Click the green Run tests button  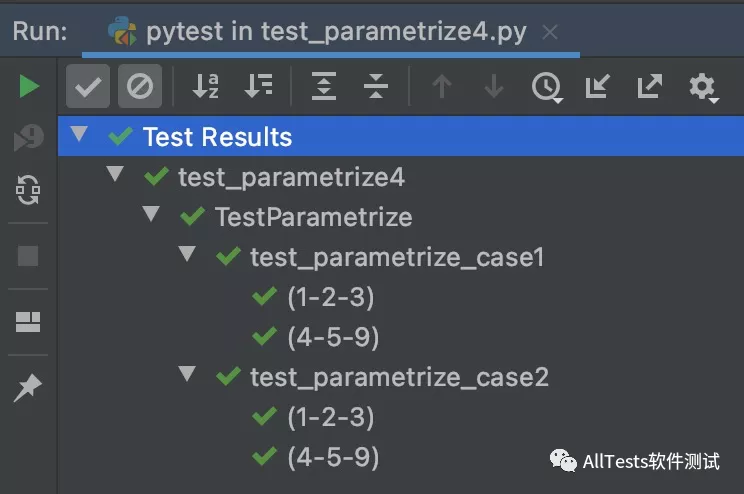pos(29,87)
